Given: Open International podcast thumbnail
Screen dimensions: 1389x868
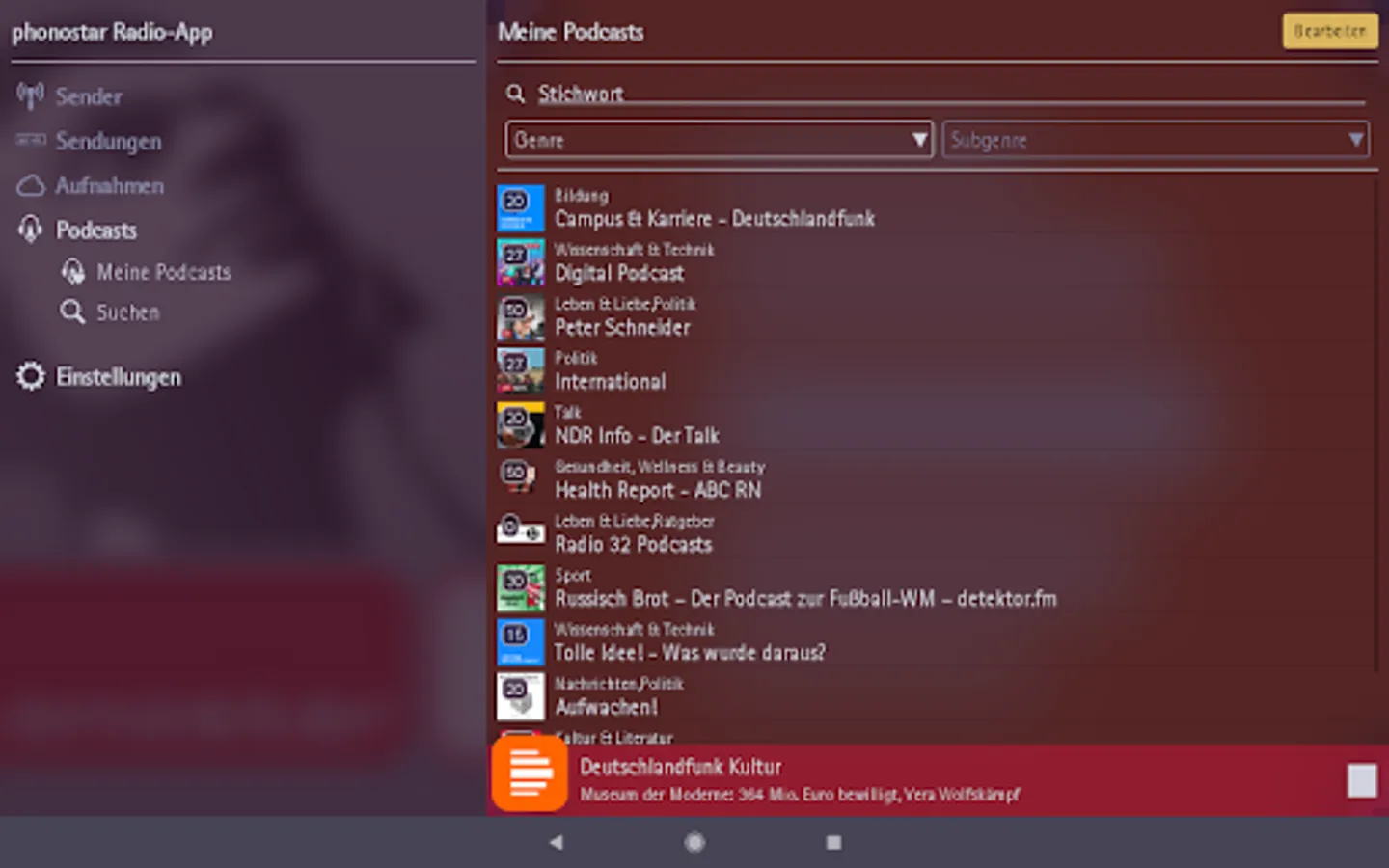Looking at the screenshot, I should [x=521, y=371].
